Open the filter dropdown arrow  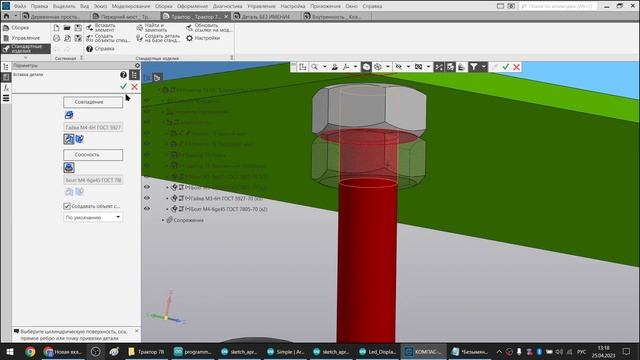point(484,67)
